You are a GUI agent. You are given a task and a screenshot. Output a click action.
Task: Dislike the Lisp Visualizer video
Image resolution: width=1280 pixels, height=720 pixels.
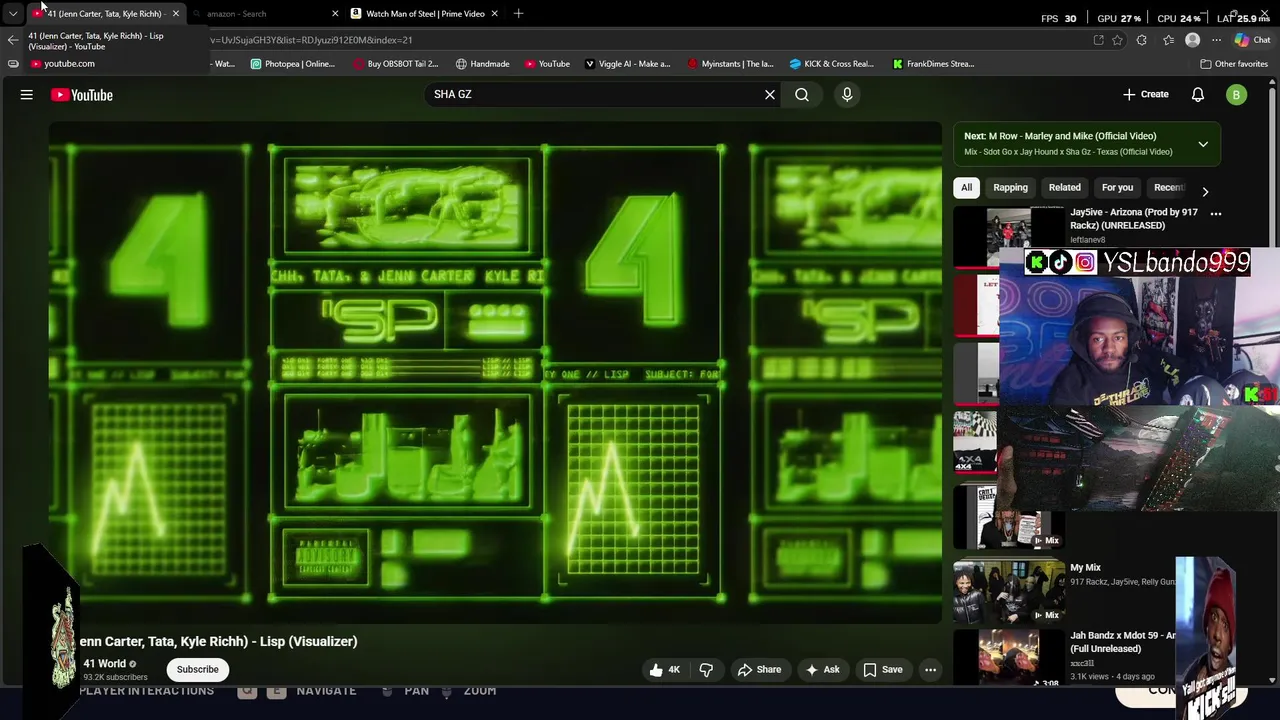tap(706, 670)
